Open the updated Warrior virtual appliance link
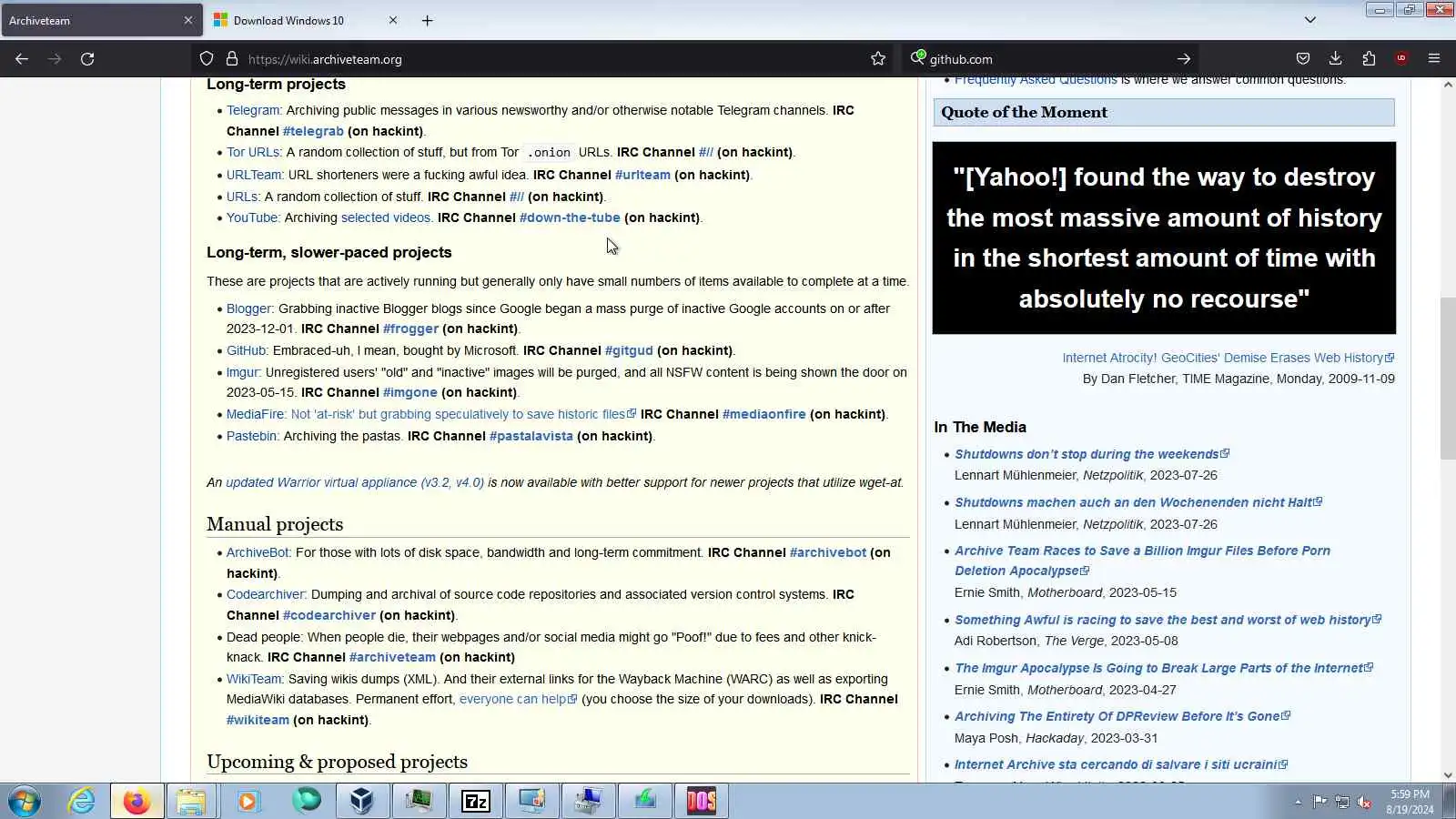1456x819 pixels. pos(355,482)
